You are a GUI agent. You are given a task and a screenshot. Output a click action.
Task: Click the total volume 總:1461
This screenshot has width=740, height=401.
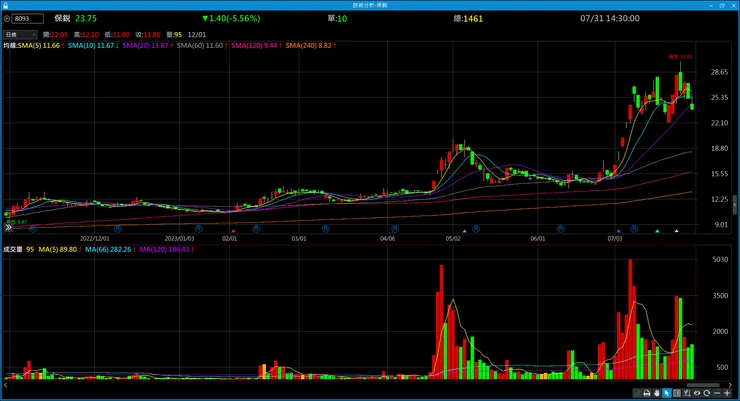[x=468, y=19]
